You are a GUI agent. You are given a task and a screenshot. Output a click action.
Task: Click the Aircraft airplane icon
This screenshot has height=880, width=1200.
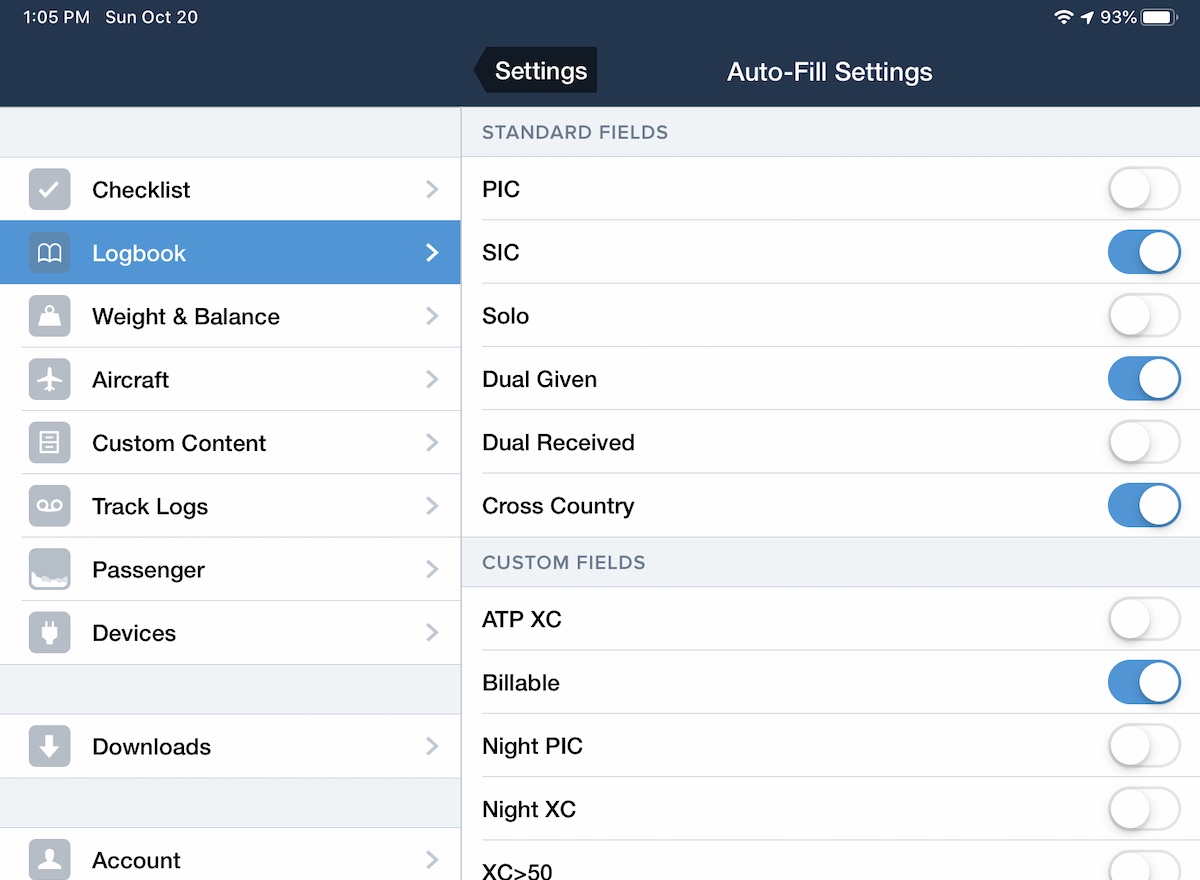[x=49, y=380]
